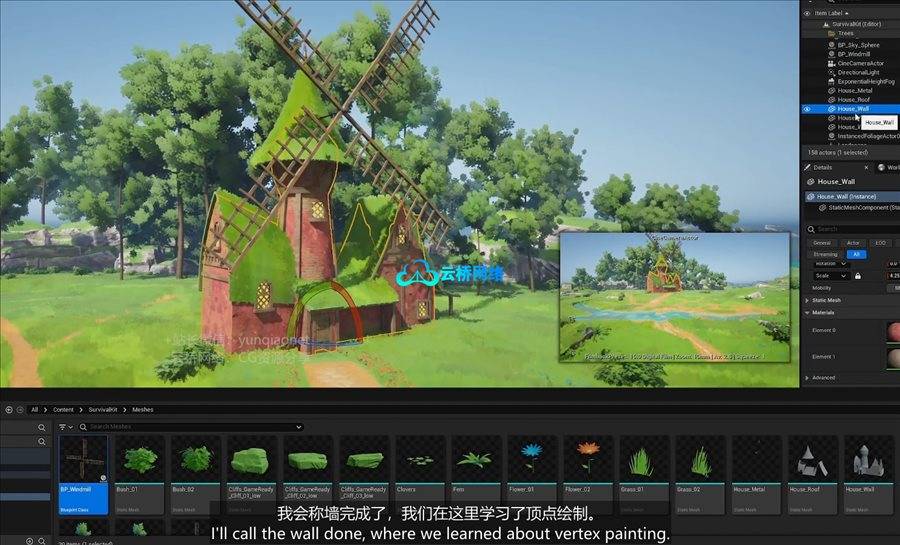Click the content browser filter icon
The image size is (900, 545).
coord(62,427)
